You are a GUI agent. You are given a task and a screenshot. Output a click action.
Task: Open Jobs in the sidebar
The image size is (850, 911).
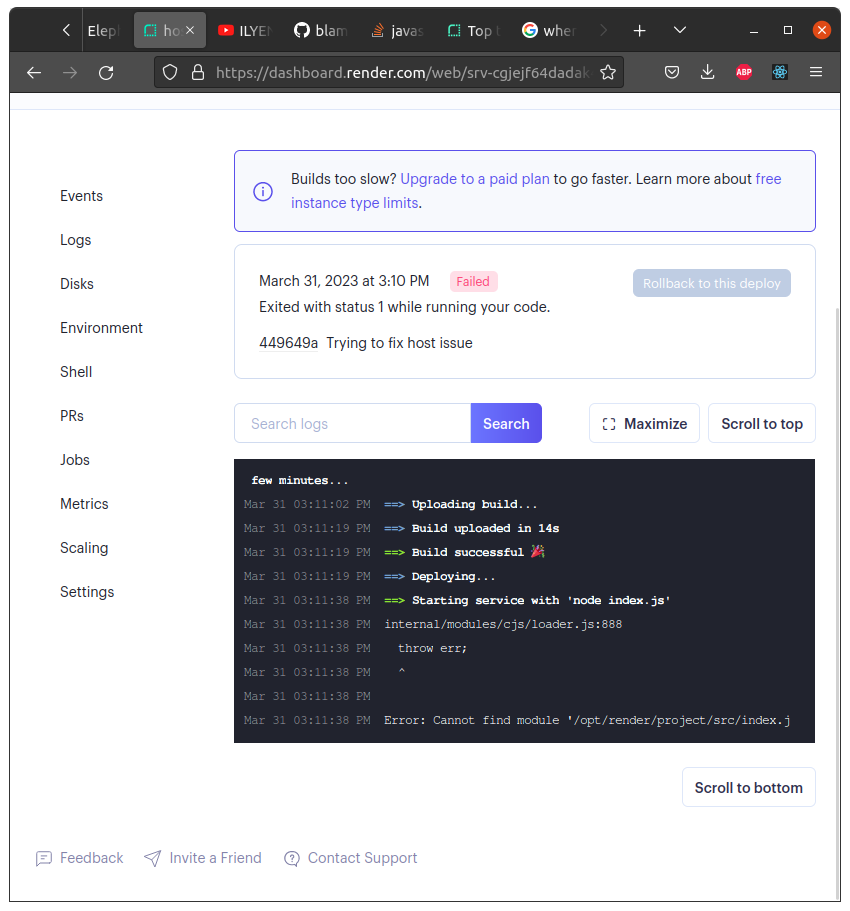(75, 460)
